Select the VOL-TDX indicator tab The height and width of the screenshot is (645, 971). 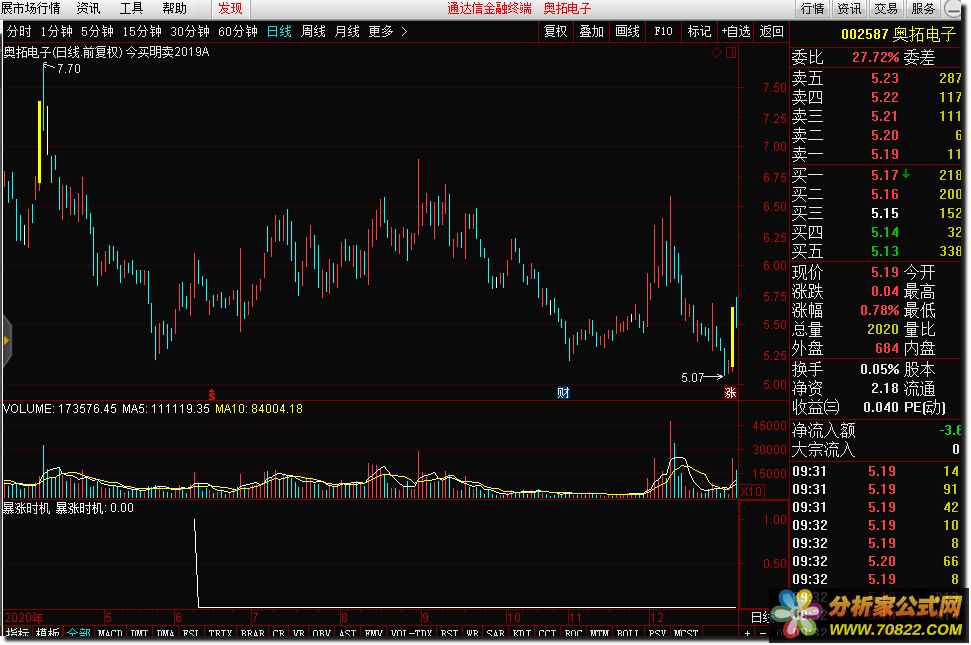411,634
